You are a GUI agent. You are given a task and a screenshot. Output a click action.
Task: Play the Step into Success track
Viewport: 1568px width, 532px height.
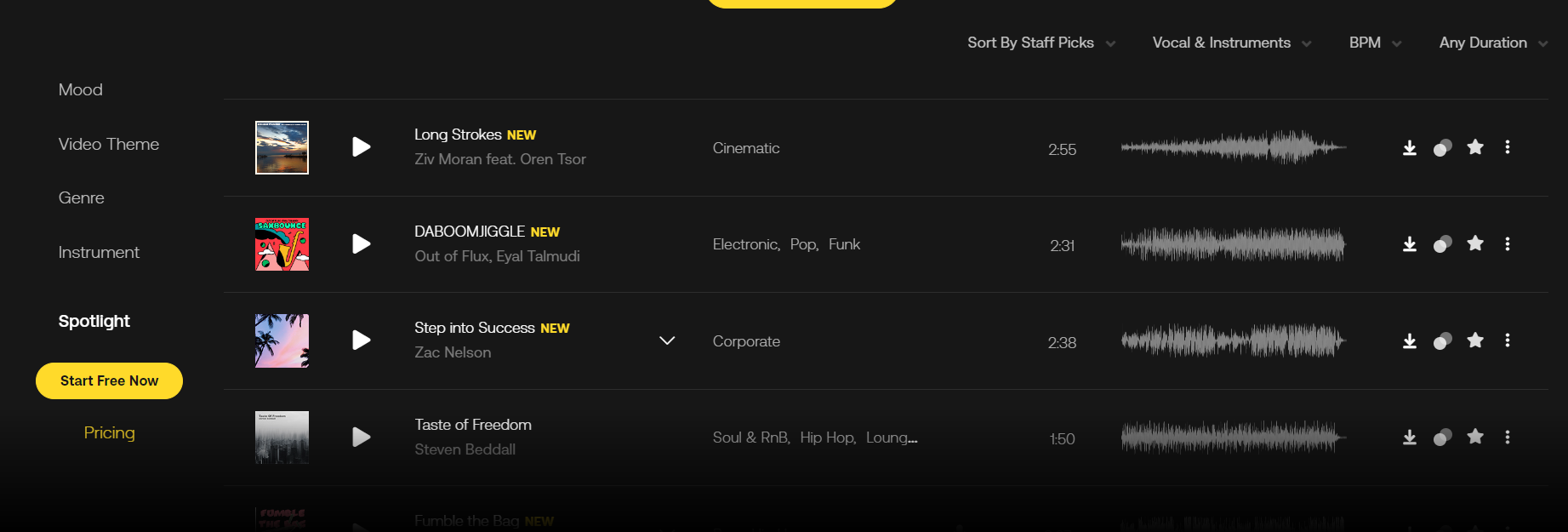(x=361, y=340)
